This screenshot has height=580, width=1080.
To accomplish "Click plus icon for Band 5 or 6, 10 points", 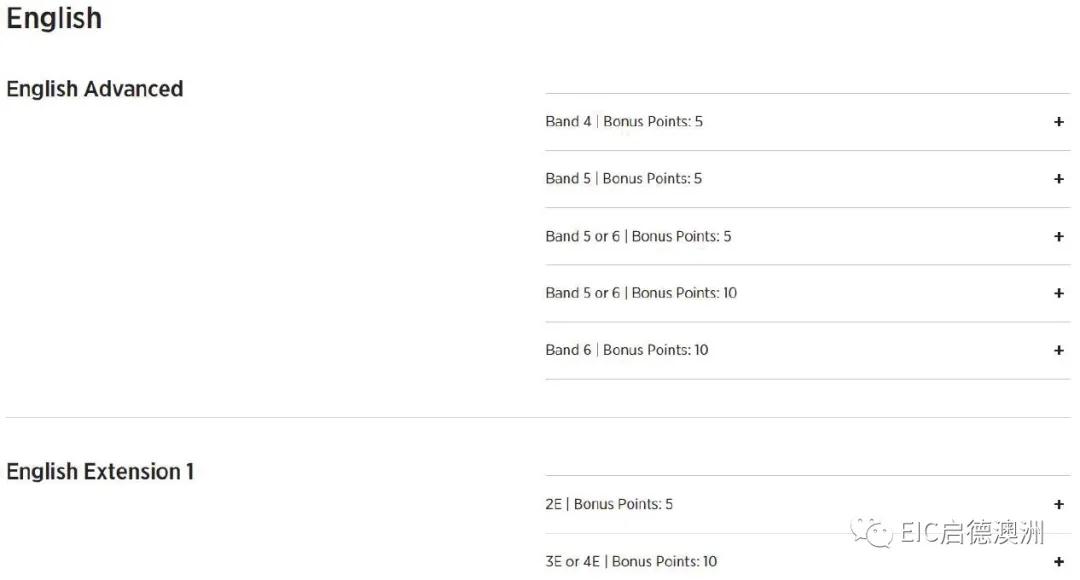I will pyautogui.click(x=1059, y=293).
